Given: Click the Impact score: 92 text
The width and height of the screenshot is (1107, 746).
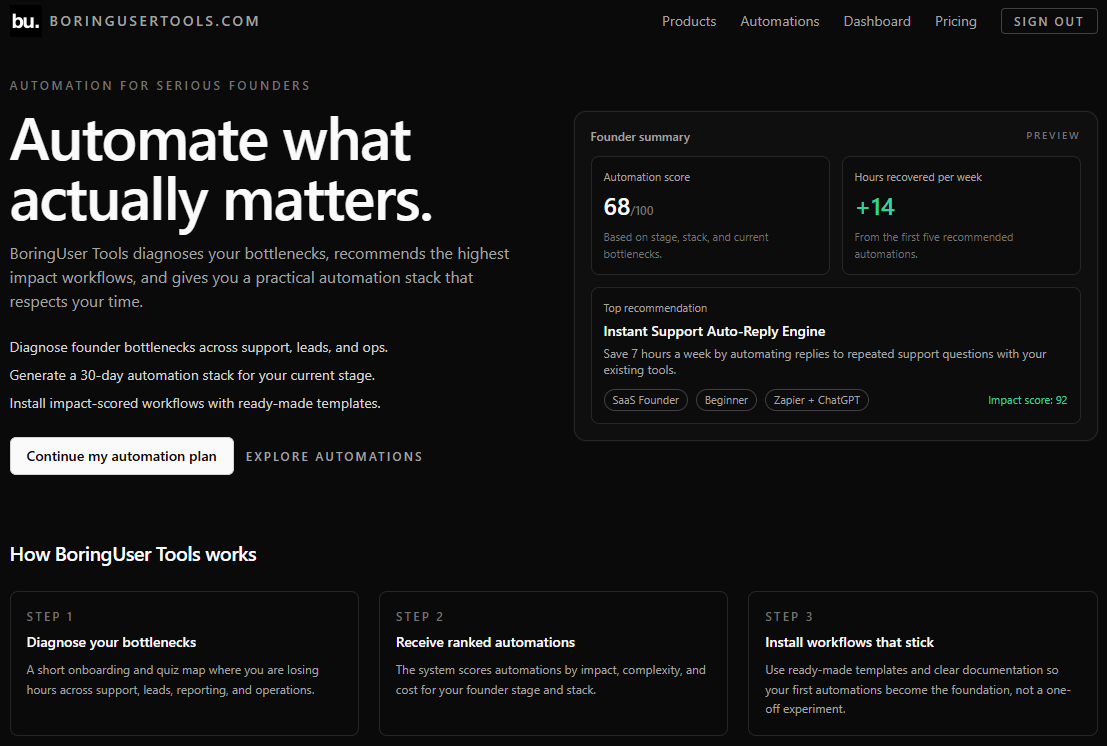Looking at the screenshot, I should (1027, 400).
